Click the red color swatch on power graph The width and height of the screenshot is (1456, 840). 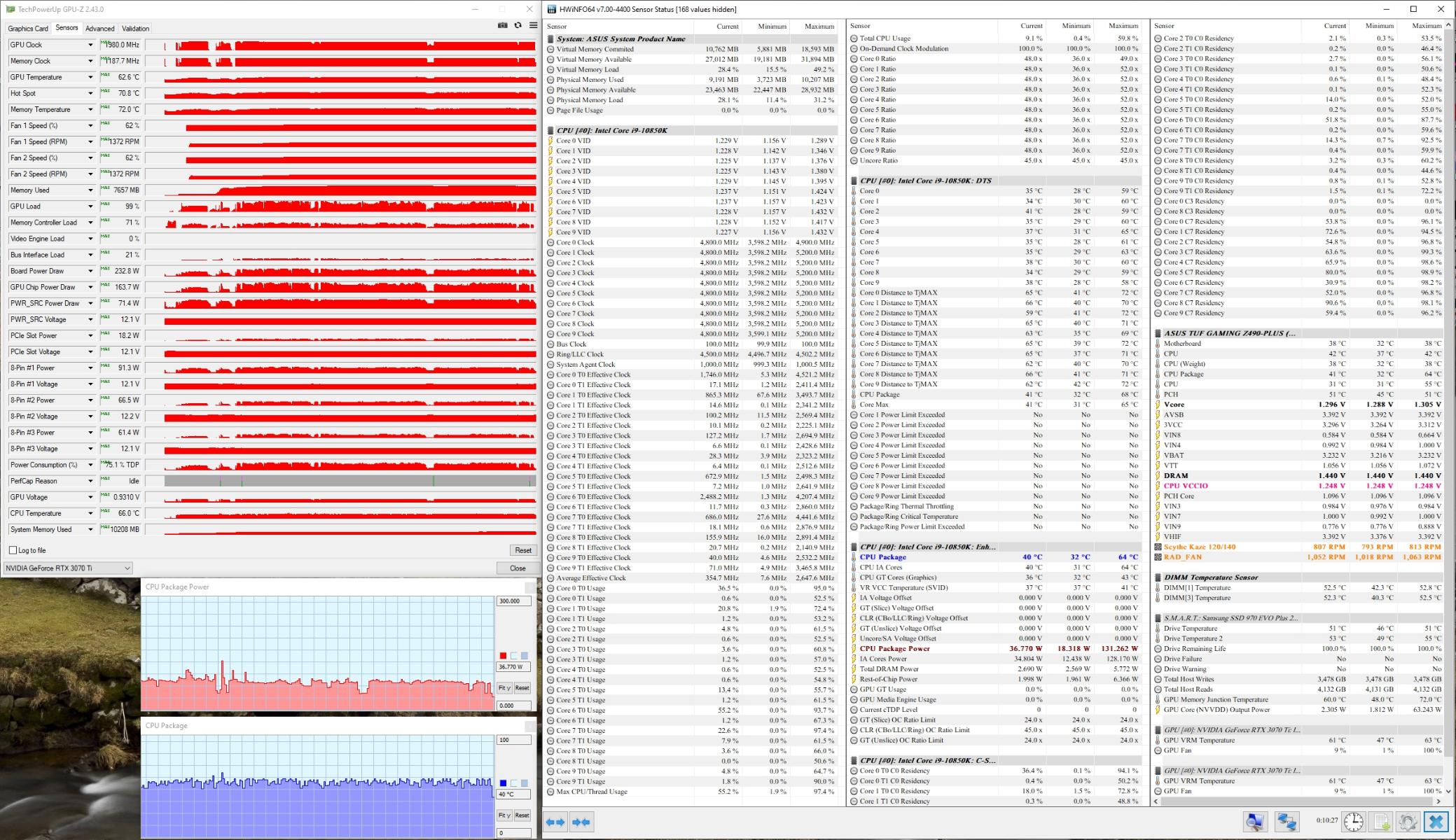502,656
